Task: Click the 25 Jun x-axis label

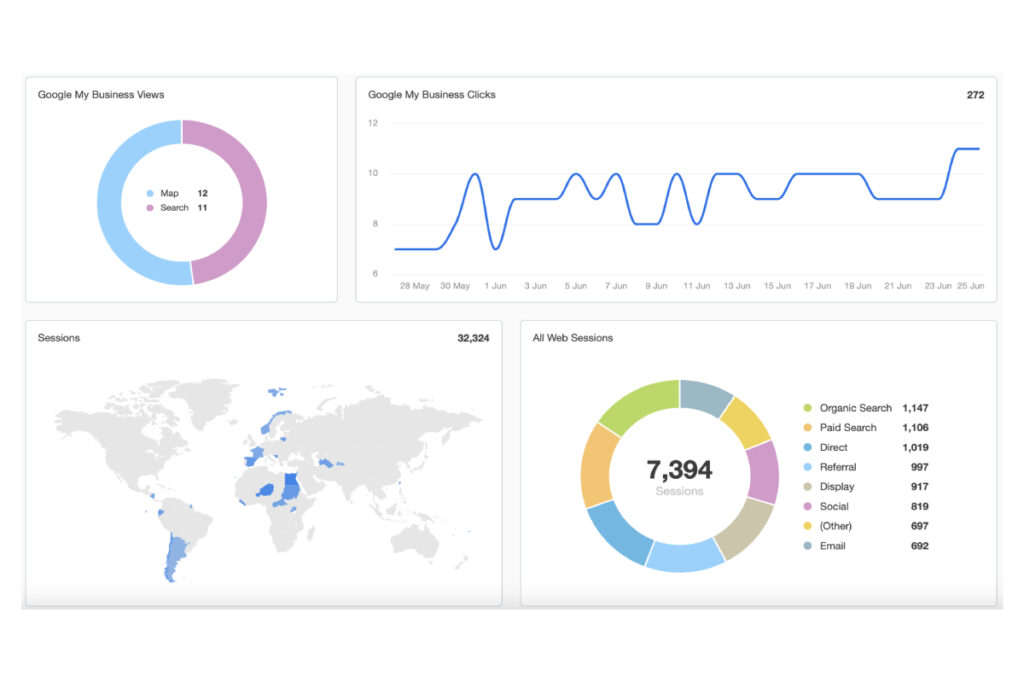Action: (970, 286)
